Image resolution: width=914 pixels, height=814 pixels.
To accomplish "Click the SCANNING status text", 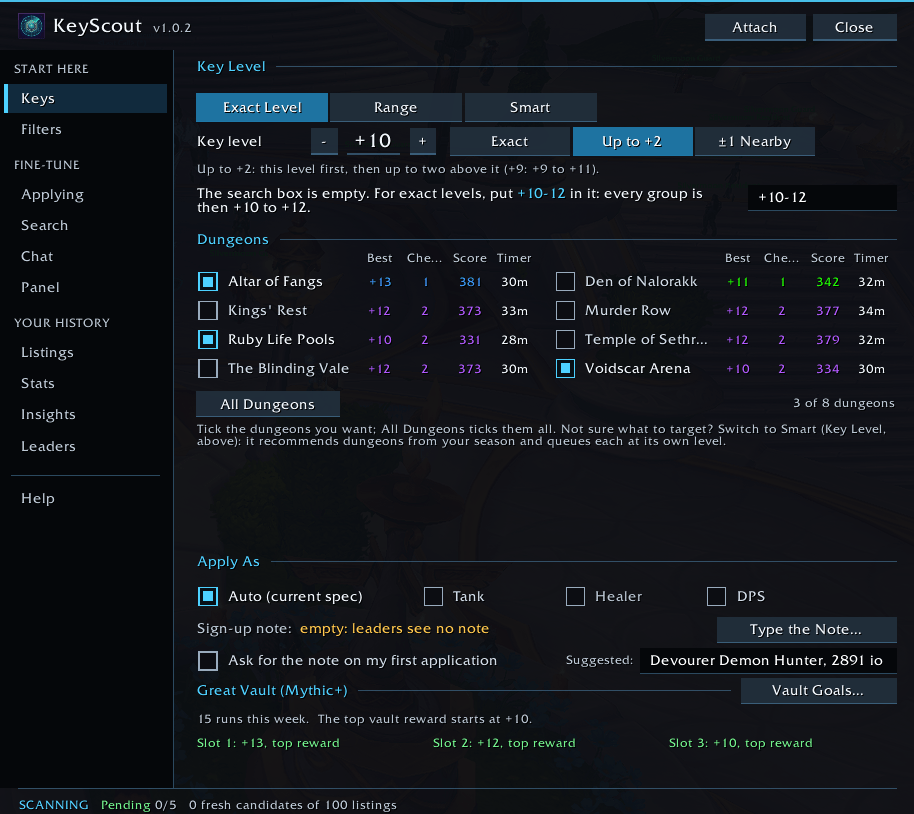I will tap(54, 805).
